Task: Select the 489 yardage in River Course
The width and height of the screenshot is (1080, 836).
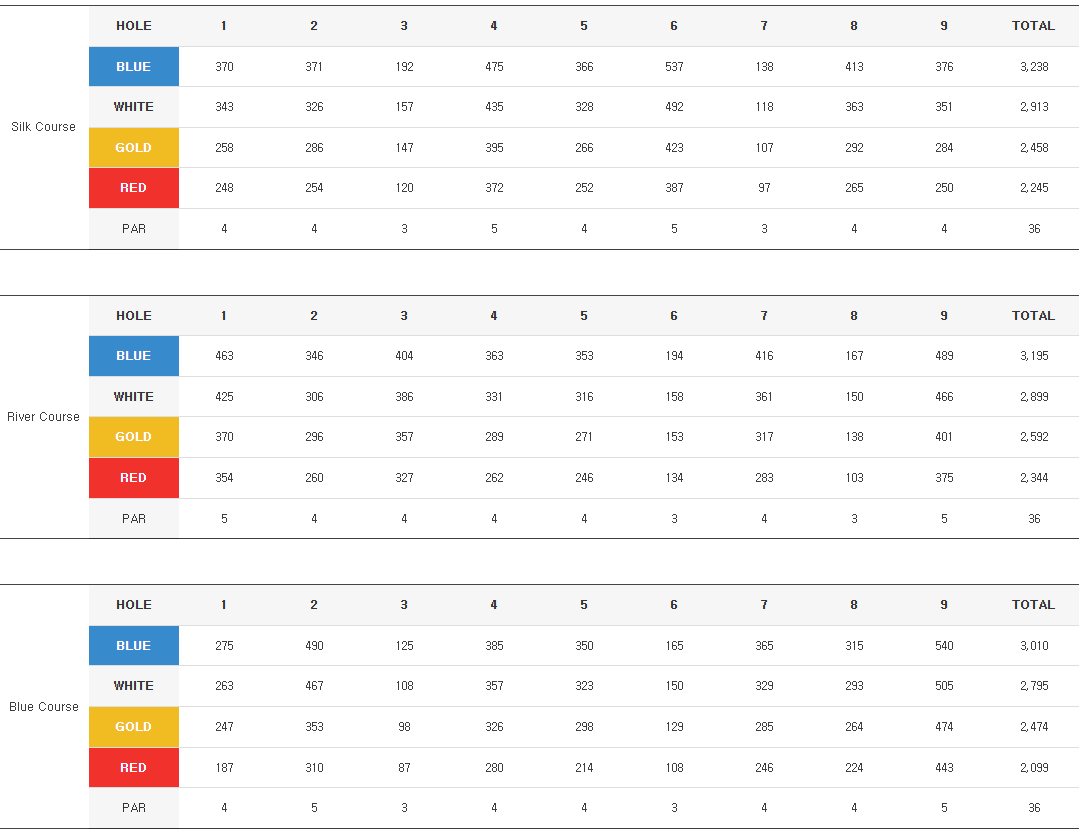Action: (944, 356)
